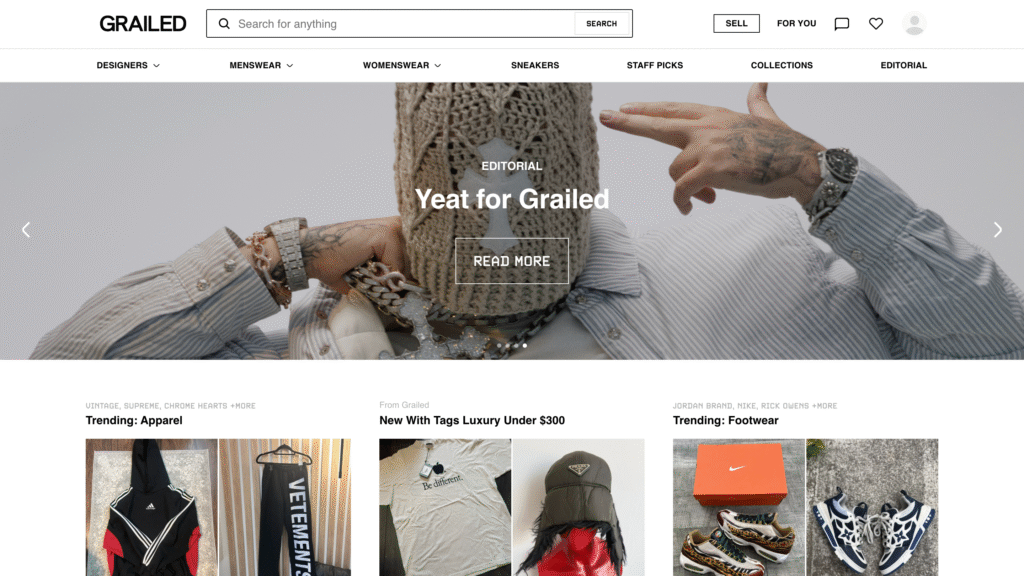Click the Sell button

[x=736, y=24]
